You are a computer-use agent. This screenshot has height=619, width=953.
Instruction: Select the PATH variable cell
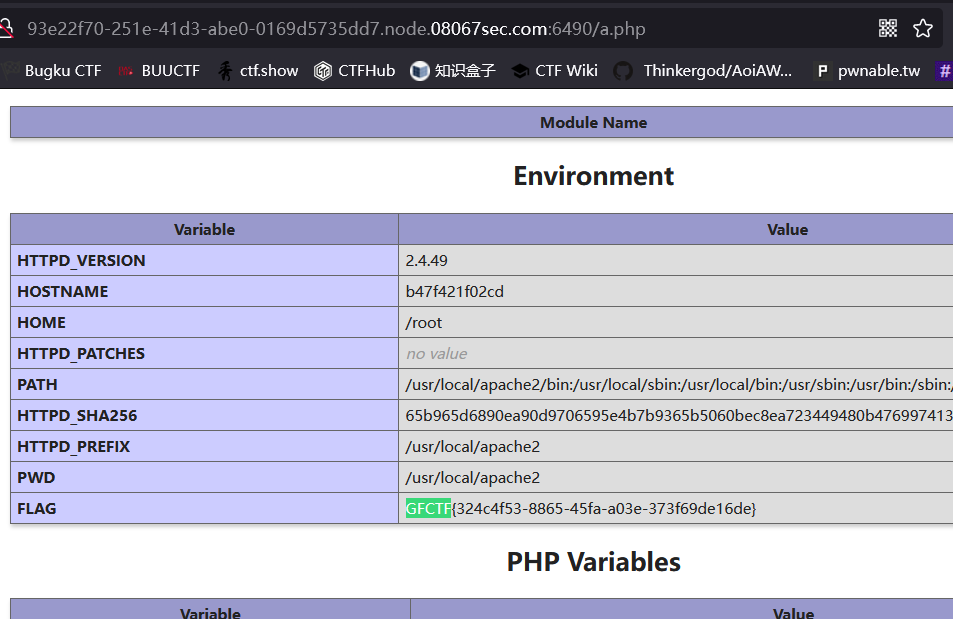pos(204,384)
